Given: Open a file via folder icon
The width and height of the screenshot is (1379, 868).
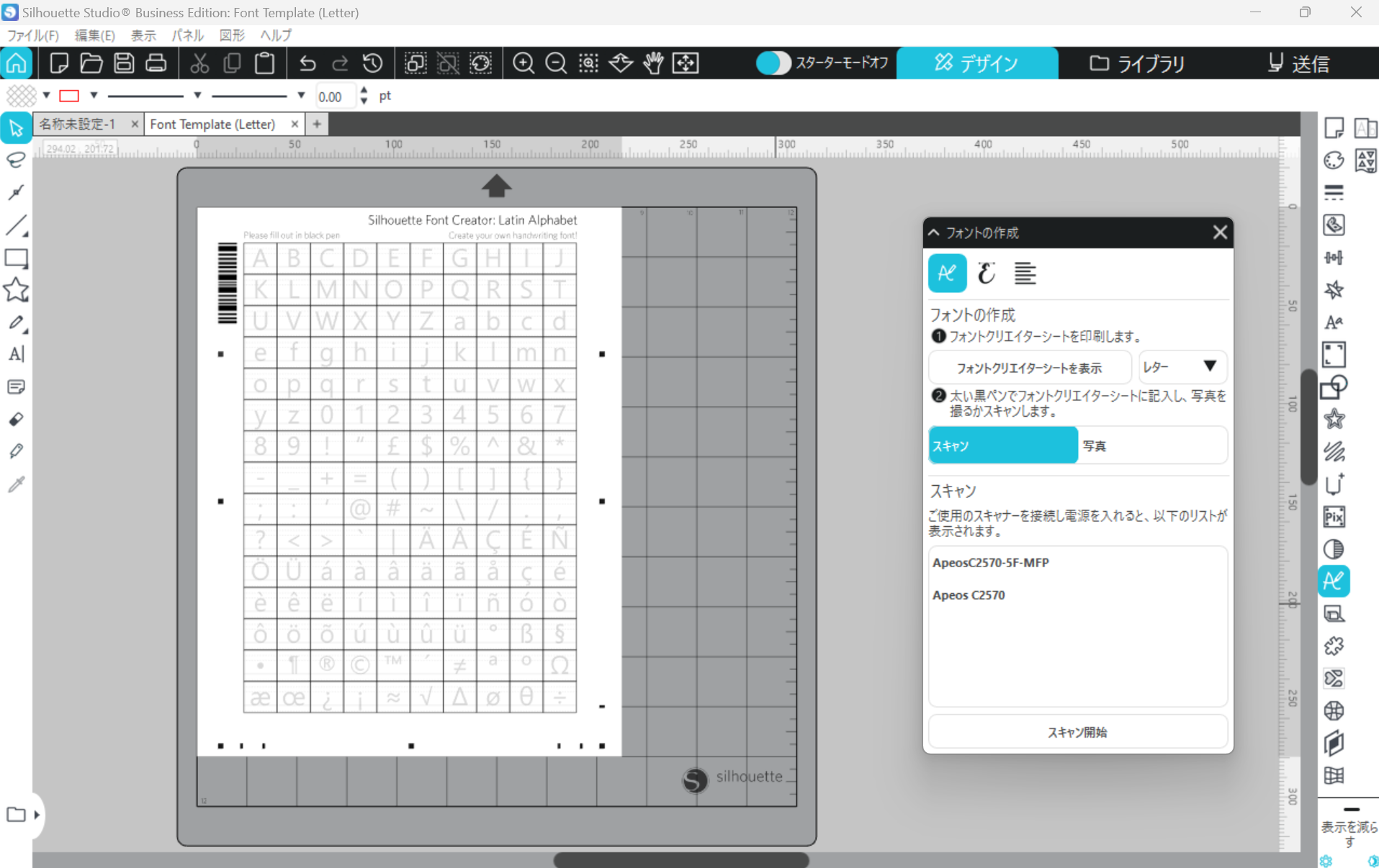Looking at the screenshot, I should tap(91, 63).
